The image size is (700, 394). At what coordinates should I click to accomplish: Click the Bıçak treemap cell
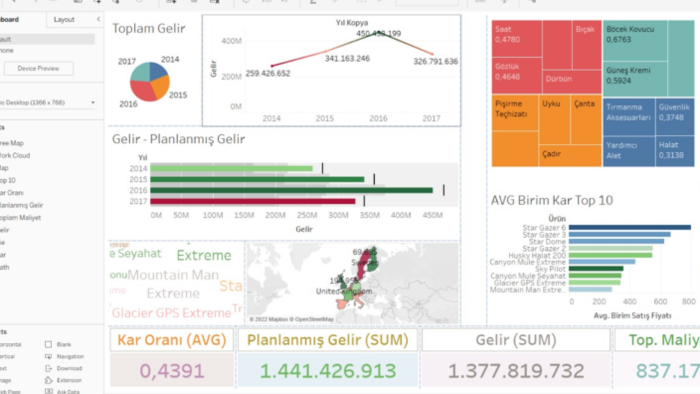pyautogui.click(x=587, y=45)
